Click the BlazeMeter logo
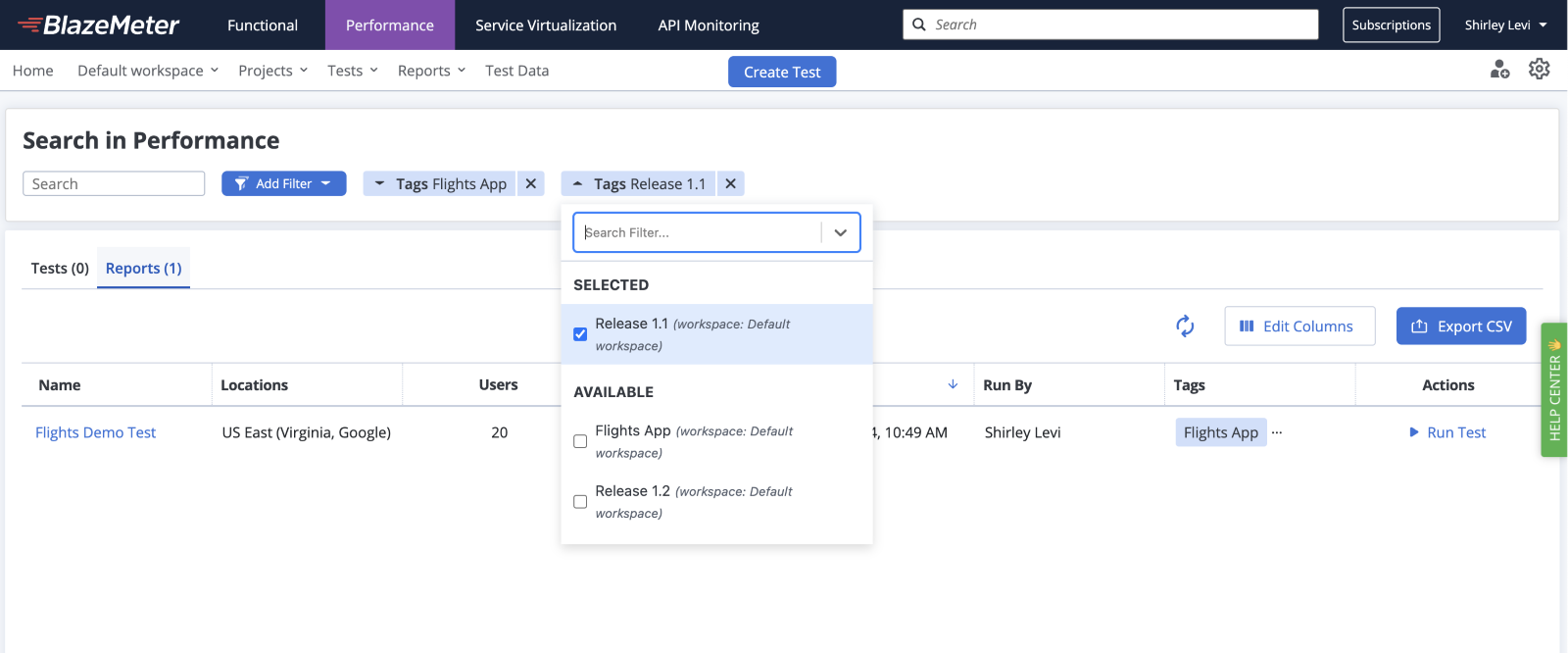This screenshot has height=653, width=1568. [x=98, y=25]
